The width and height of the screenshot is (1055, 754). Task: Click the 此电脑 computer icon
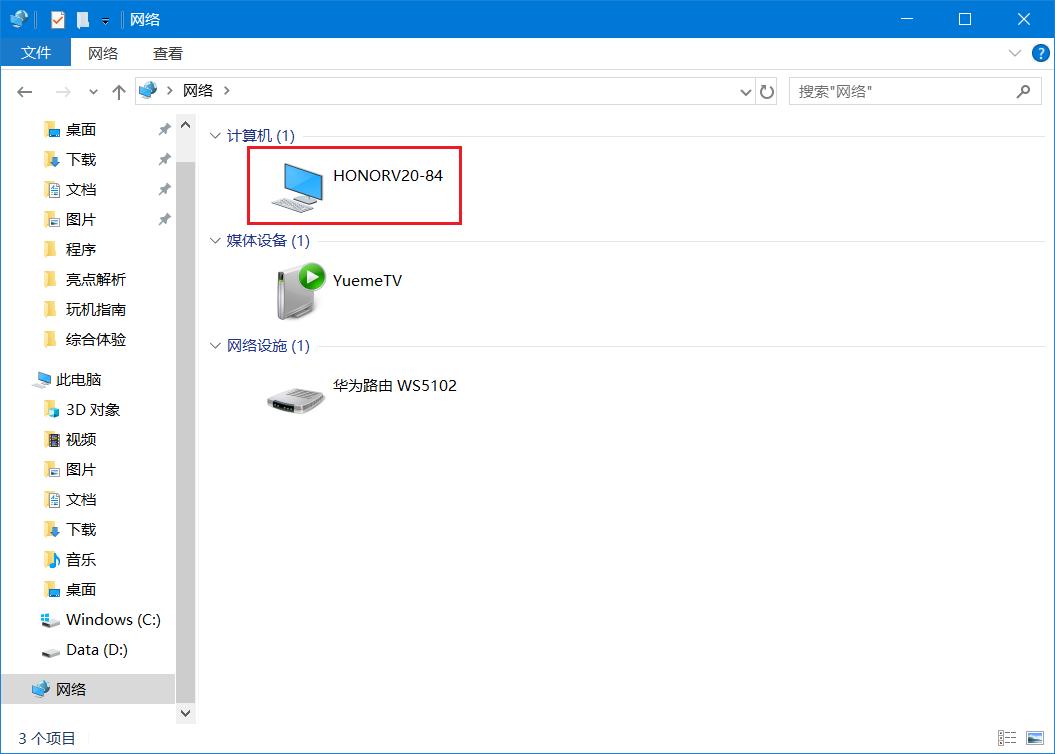tap(42, 380)
